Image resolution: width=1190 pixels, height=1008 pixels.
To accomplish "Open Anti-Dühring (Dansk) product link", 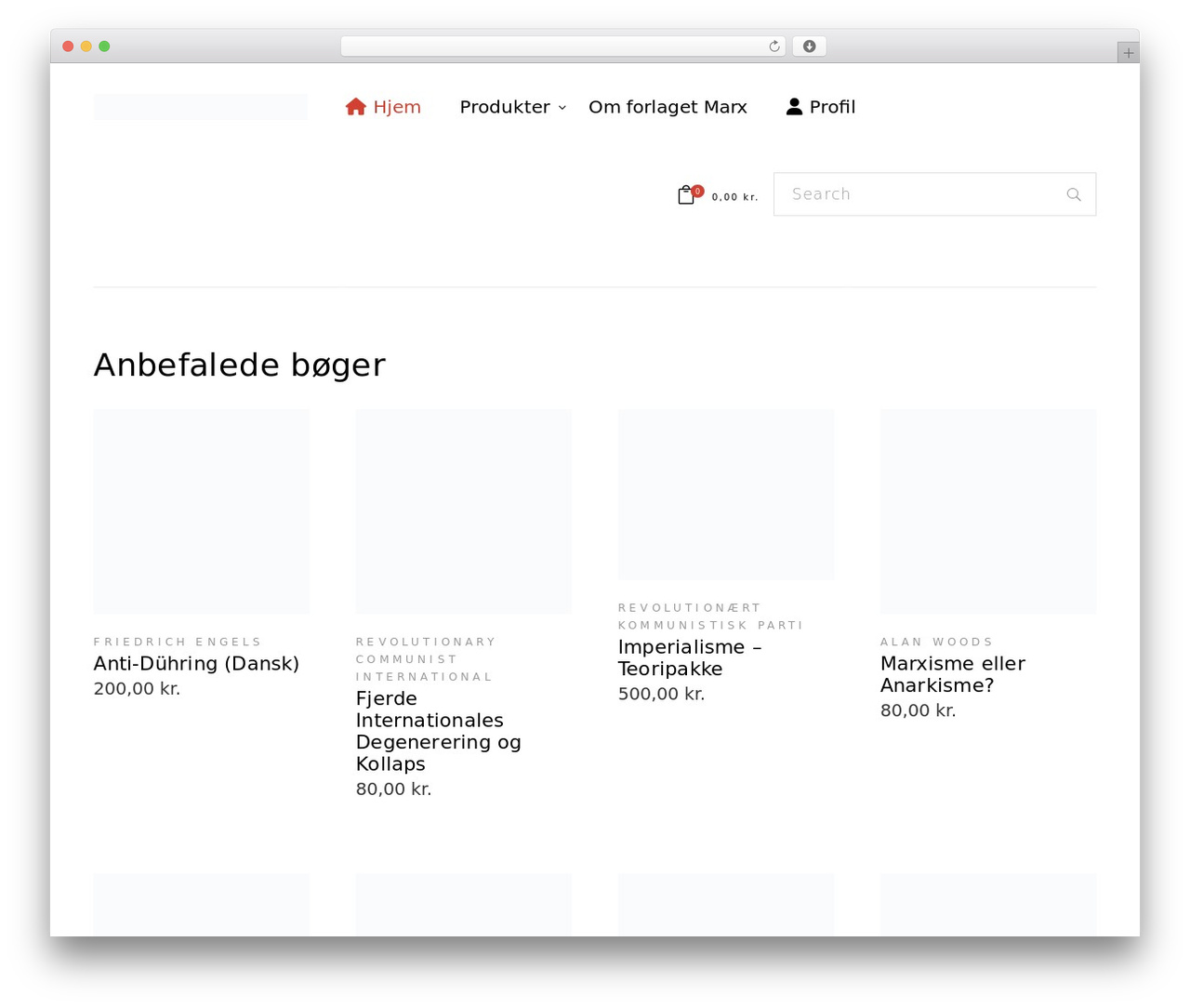I will tap(196, 663).
